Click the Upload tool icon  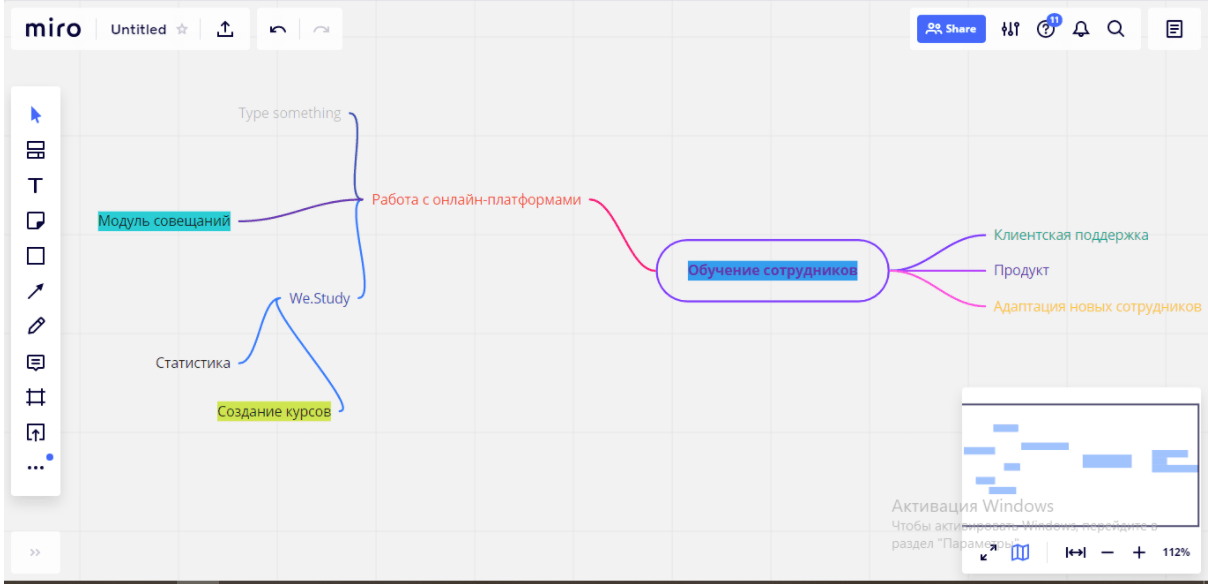click(36, 432)
